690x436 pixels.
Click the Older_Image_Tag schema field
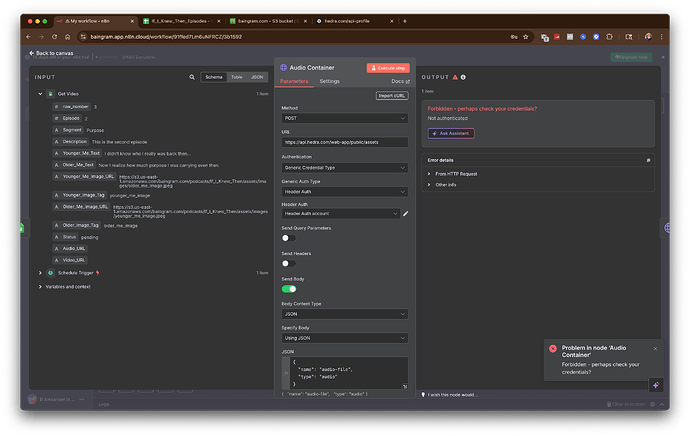[x=77, y=225]
